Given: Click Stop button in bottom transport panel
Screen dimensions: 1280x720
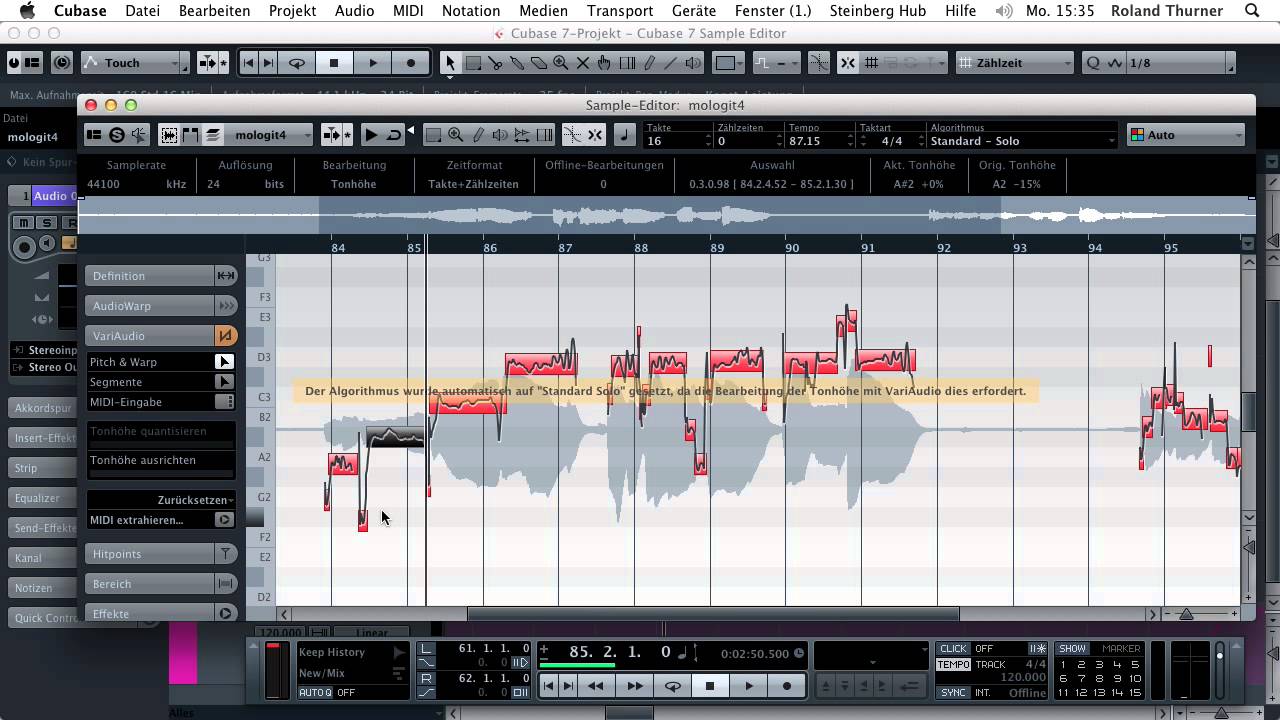Looking at the screenshot, I should (710, 686).
